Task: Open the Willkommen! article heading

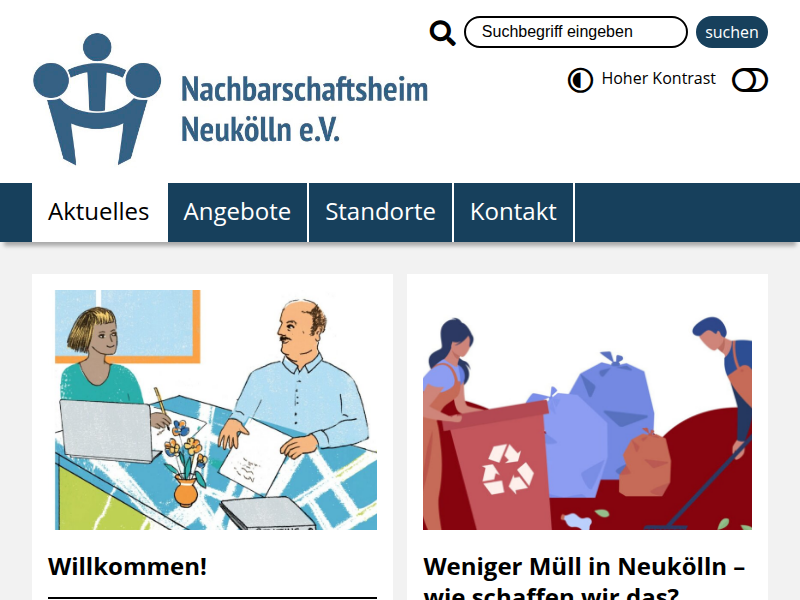Action: 128,566
